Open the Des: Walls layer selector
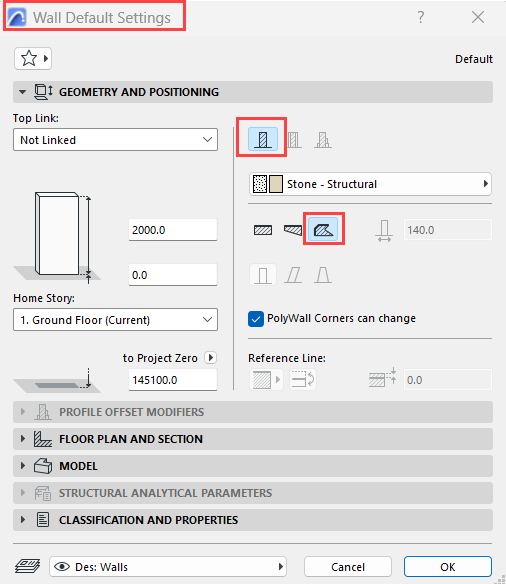 [168, 566]
